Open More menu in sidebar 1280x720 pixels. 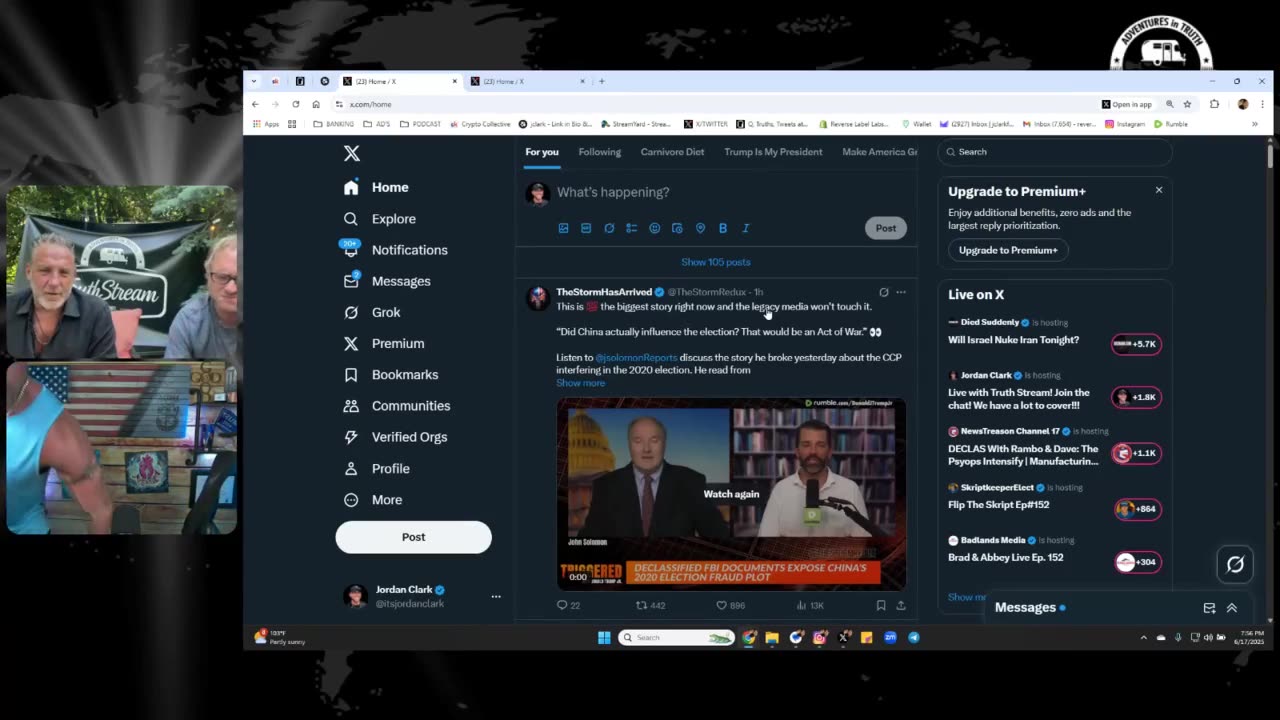coord(373,500)
